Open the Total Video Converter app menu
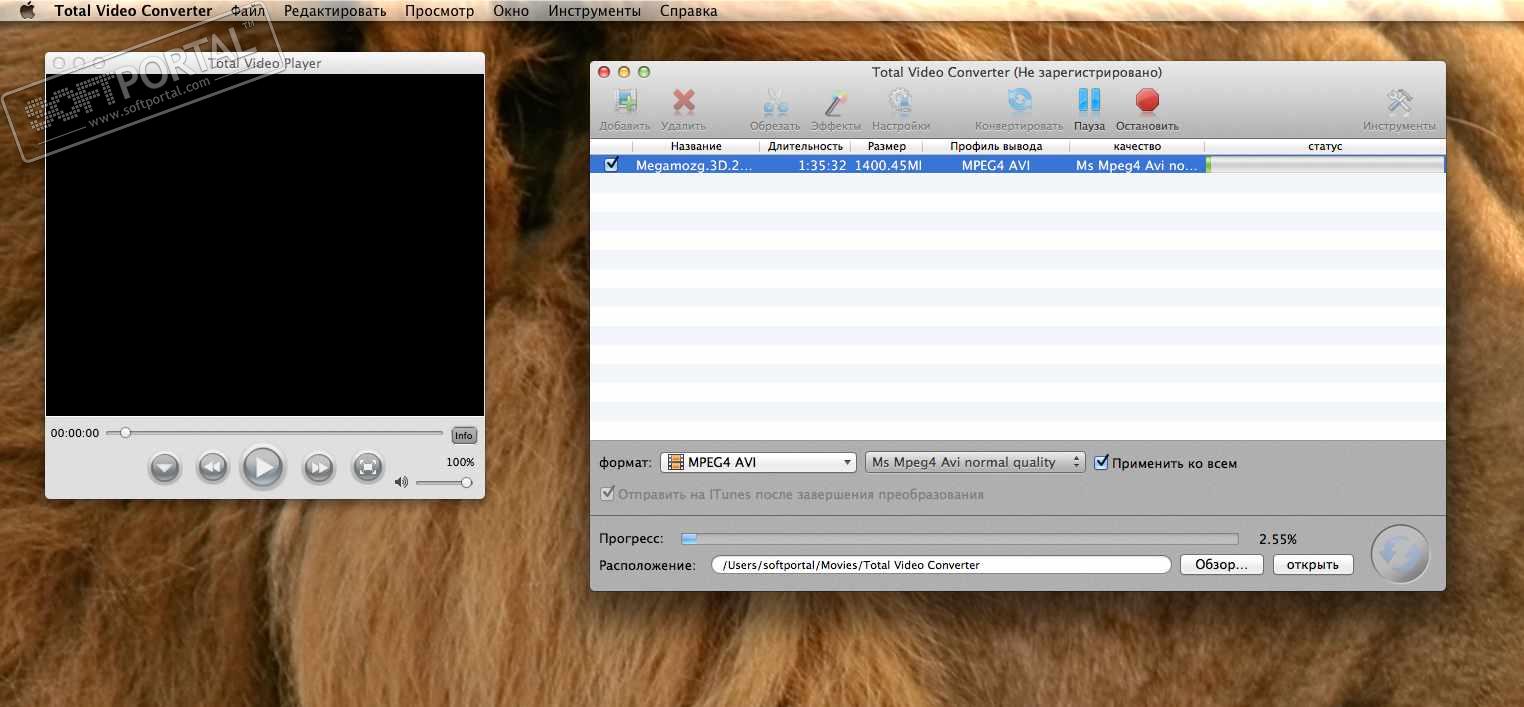 133,11
